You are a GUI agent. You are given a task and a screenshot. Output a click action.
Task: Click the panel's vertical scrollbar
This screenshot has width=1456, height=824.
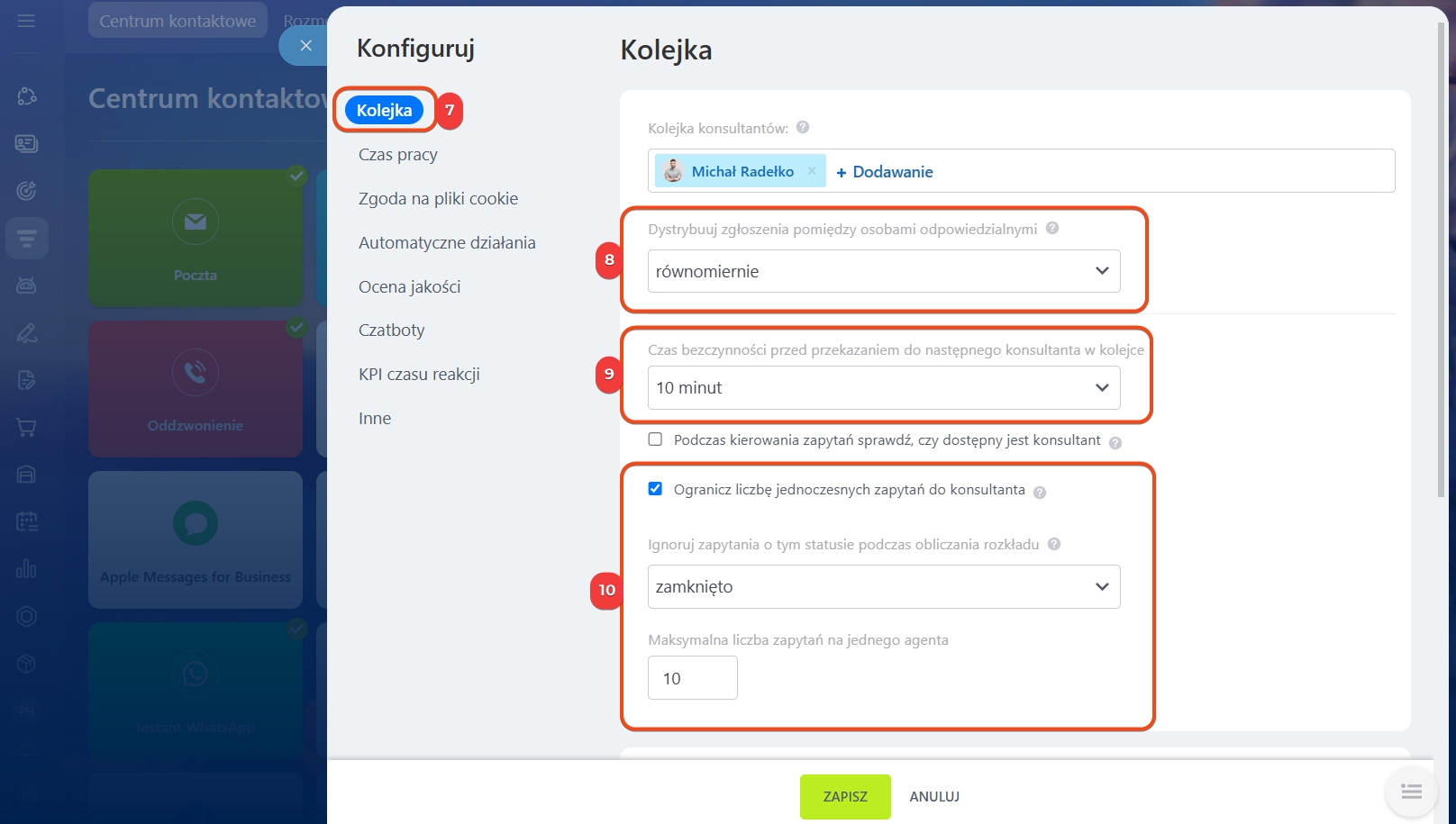1441,261
